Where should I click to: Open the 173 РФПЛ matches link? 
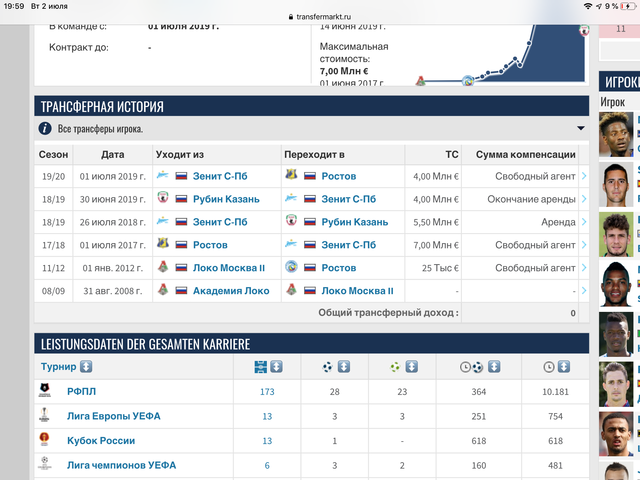(267, 391)
